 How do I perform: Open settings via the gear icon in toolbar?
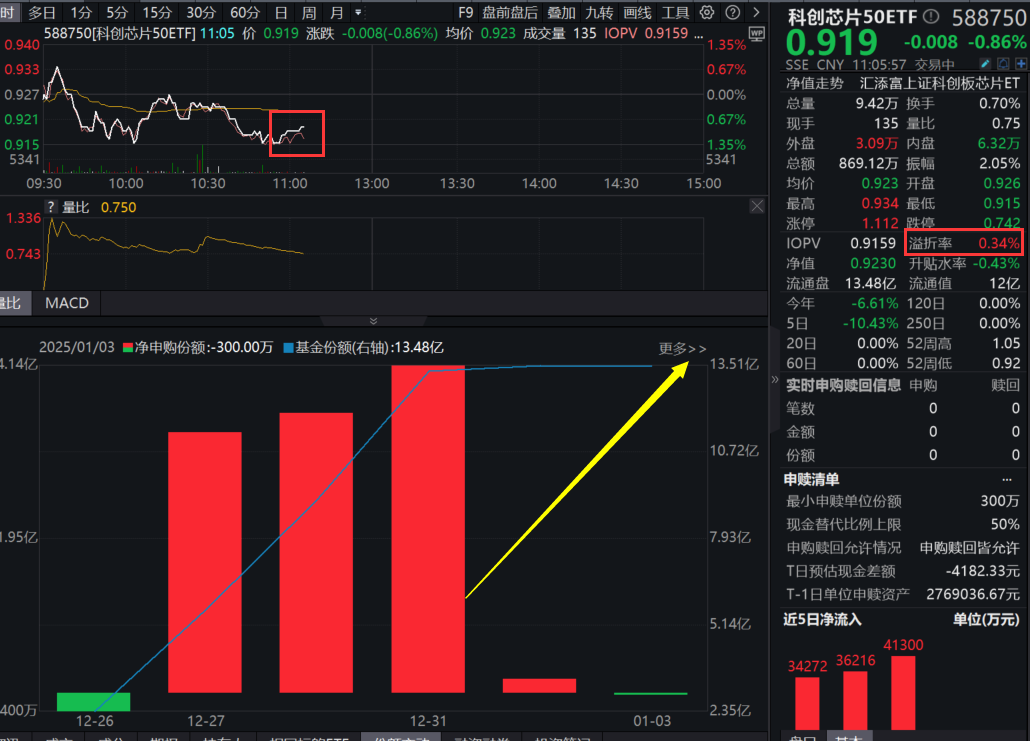[x=707, y=12]
